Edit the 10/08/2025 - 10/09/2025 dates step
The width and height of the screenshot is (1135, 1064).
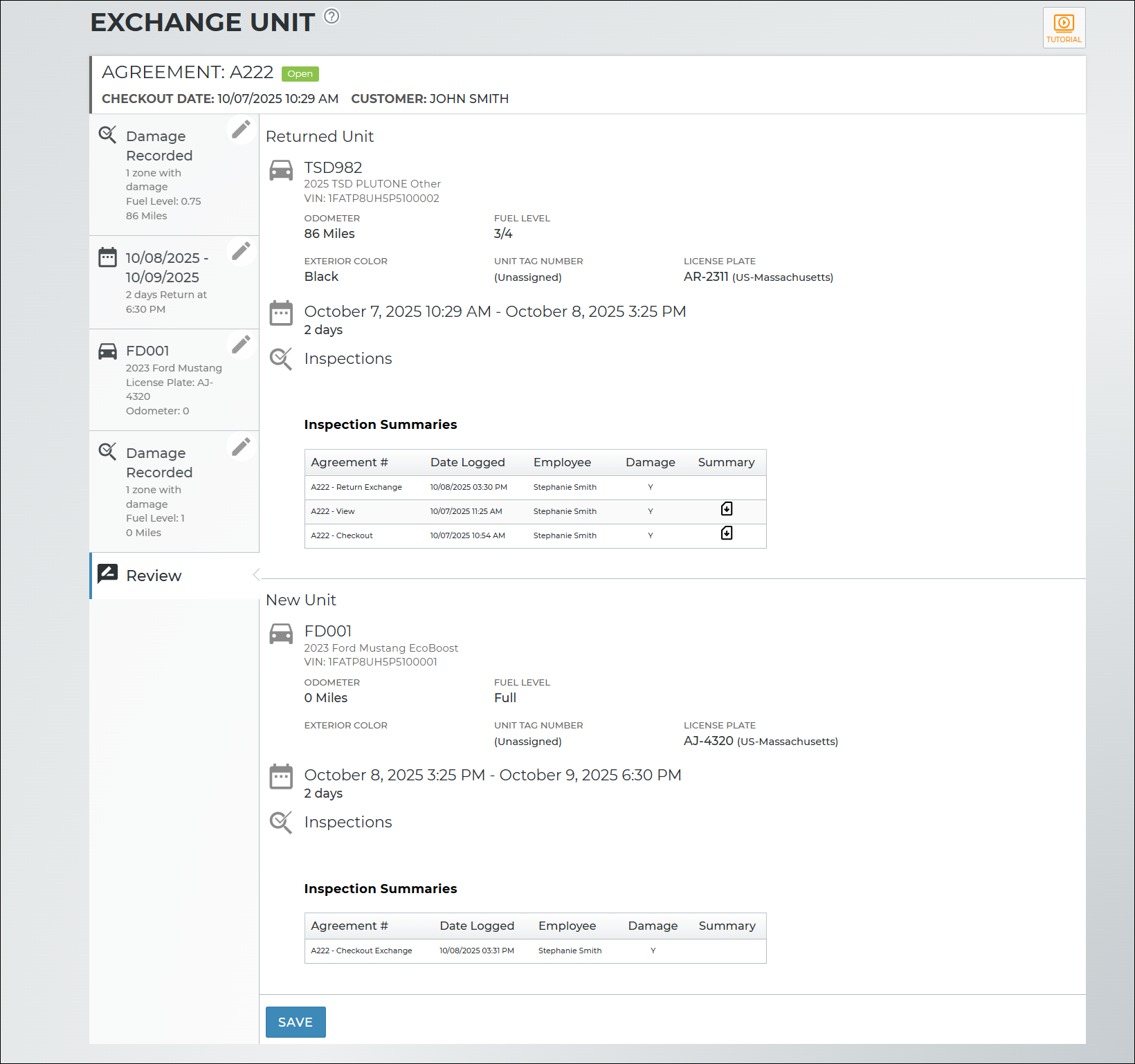(241, 251)
